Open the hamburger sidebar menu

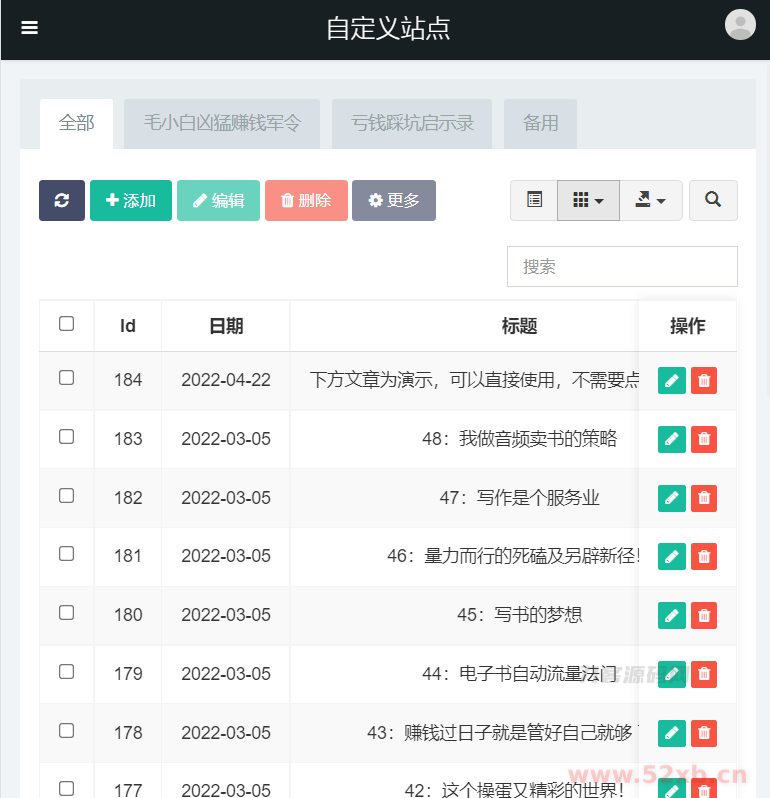click(29, 28)
